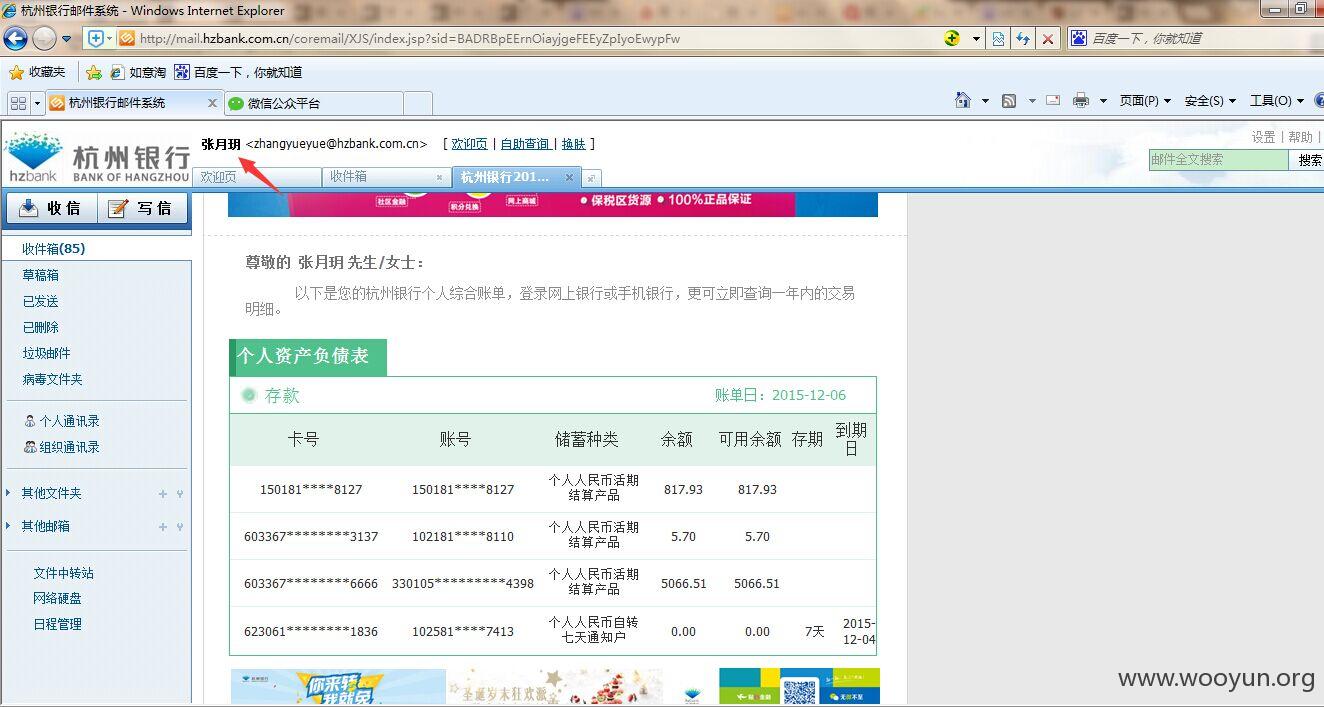Open the recent pages dropdown arrow
Image resolution: width=1324 pixels, height=707 pixels.
pyautogui.click(x=67, y=39)
